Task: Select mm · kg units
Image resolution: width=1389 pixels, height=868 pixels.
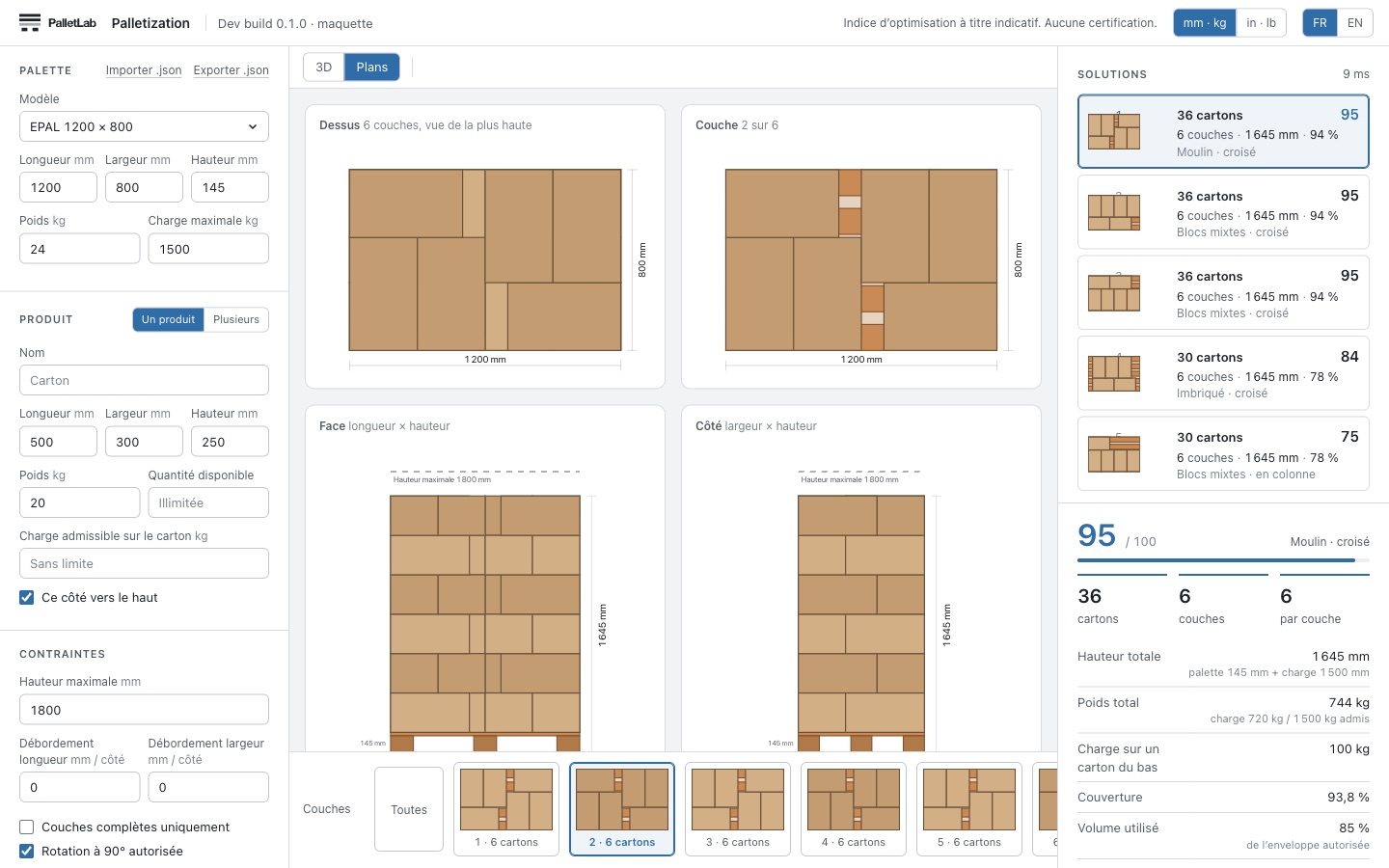Action: click(x=1205, y=23)
